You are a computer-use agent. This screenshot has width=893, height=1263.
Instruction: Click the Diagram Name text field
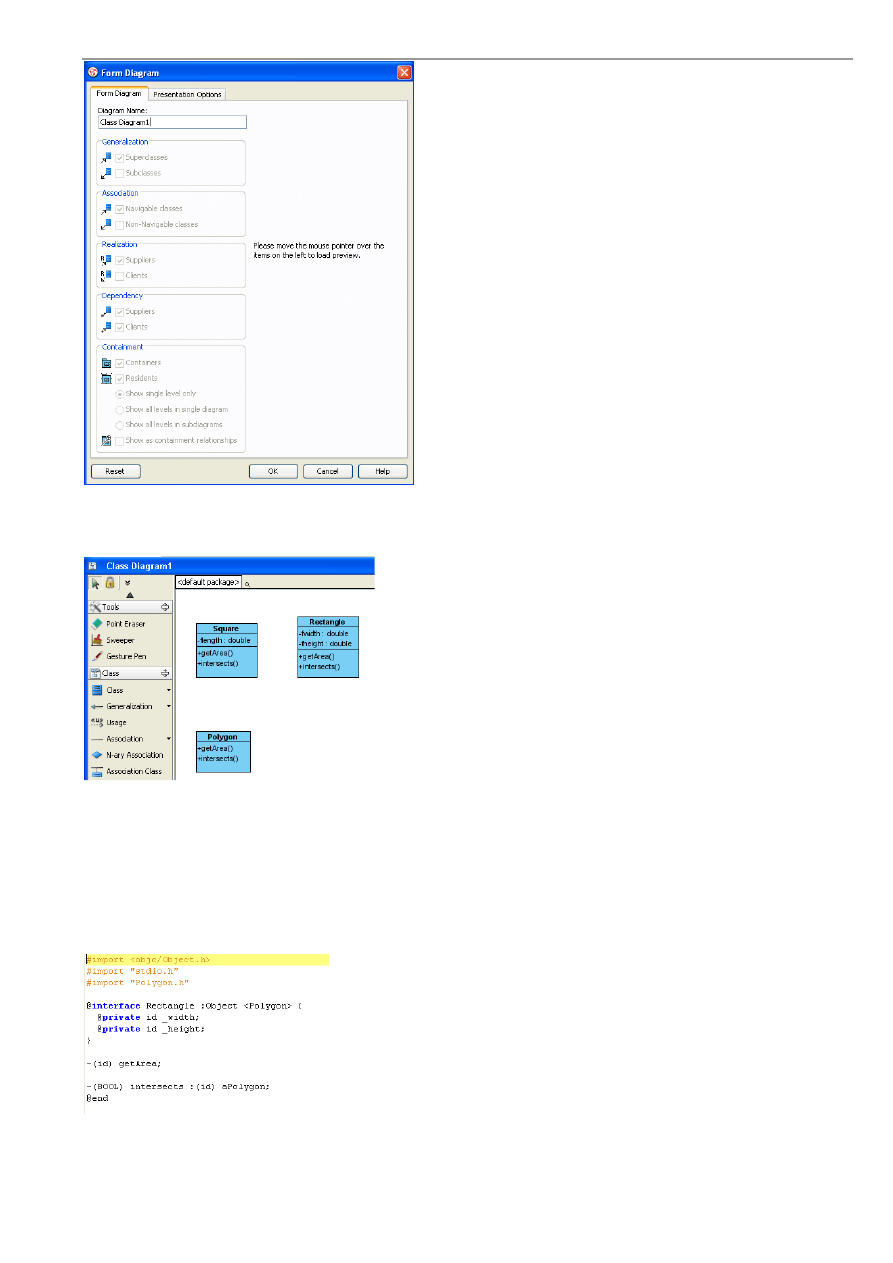pyautogui.click(x=172, y=122)
